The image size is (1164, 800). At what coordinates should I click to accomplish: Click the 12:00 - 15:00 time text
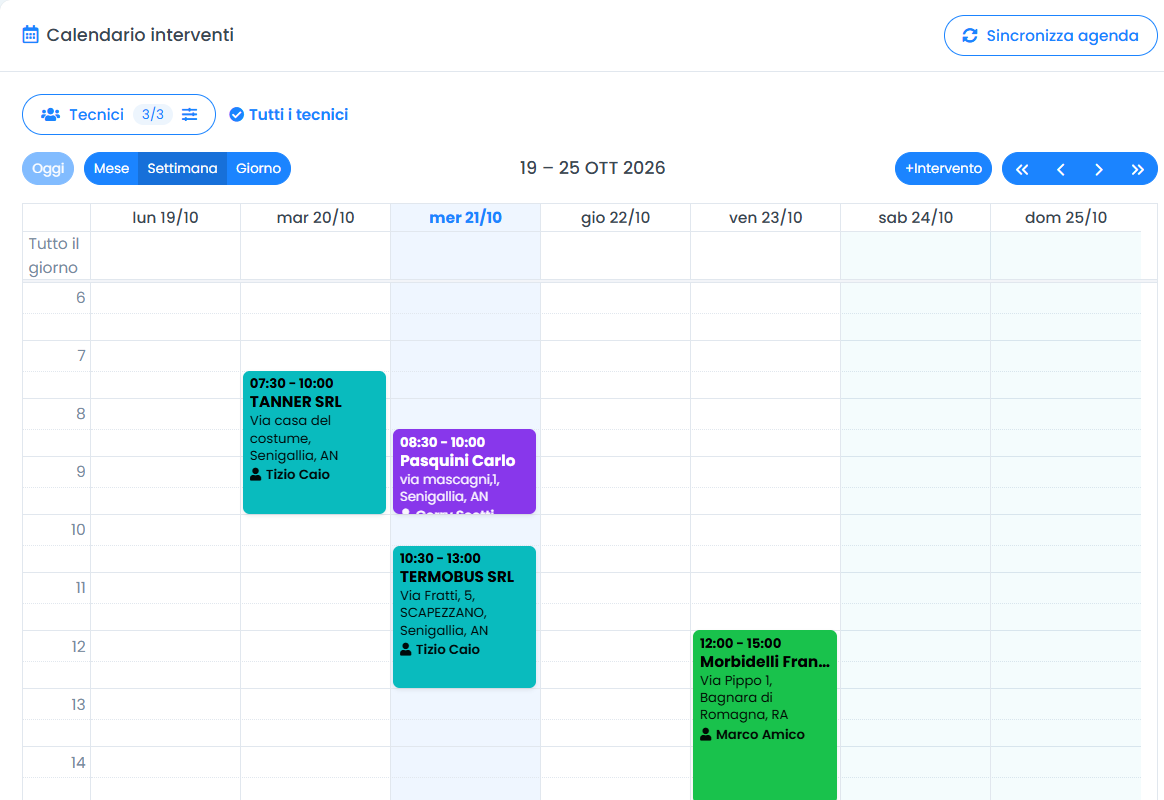[x=740, y=643]
